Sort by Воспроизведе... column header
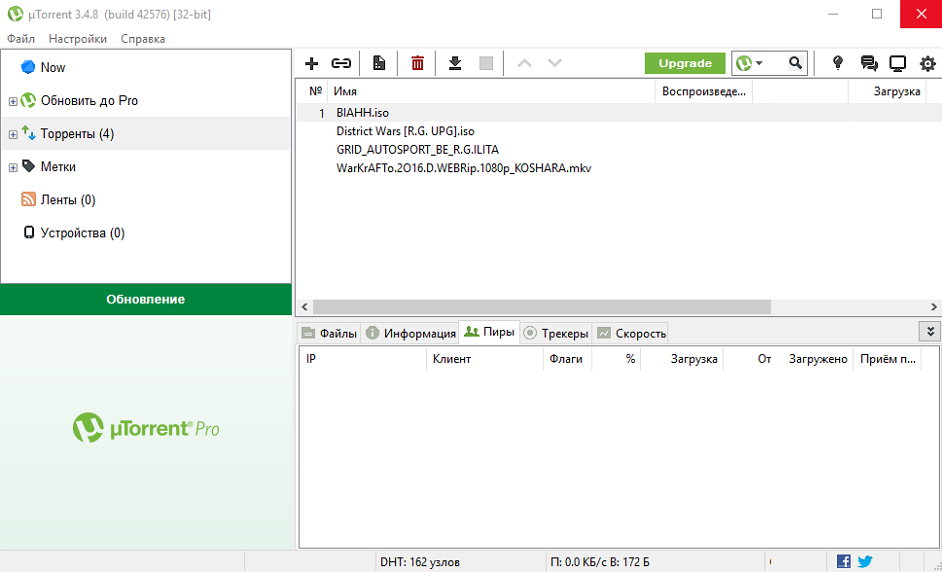Screen dimensions: 942x572 pos(703,91)
